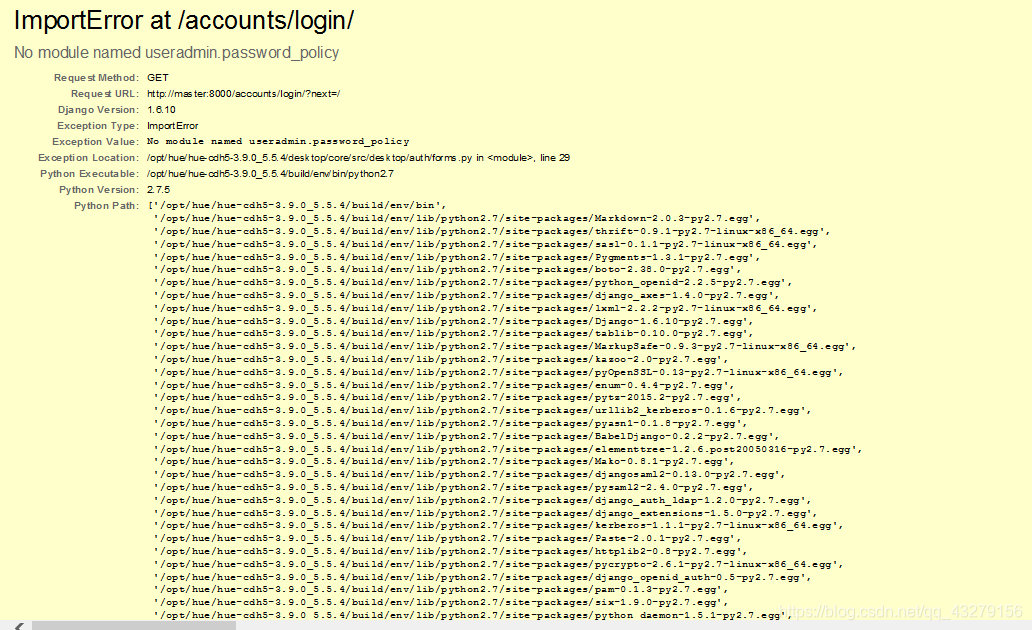Click the kazoo-2.0 egg path line
The image size is (1032, 630).
(x=441, y=359)
